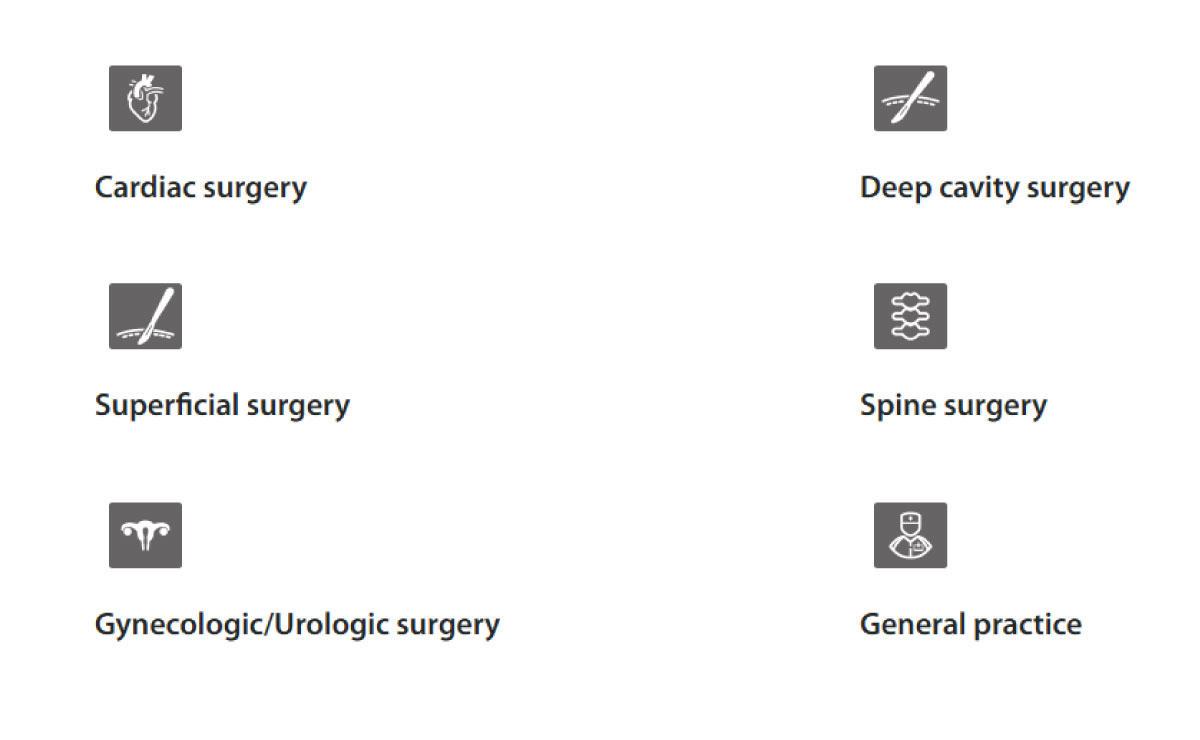Select the Superficial surgery label
Screen dimensions: 1200x740
point(222,405)
